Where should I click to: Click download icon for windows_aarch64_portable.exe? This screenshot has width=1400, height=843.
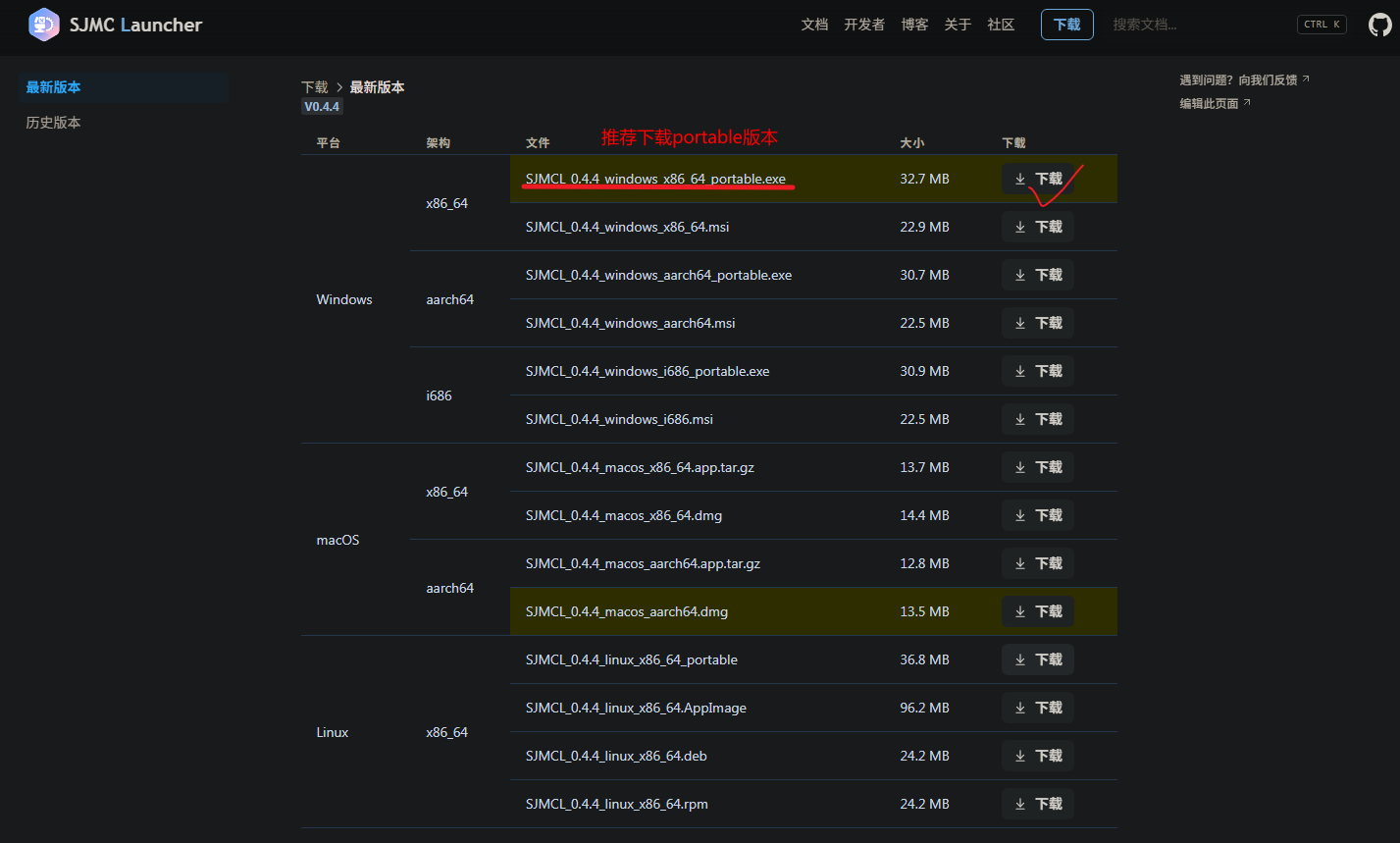(x=1020, y=275)
